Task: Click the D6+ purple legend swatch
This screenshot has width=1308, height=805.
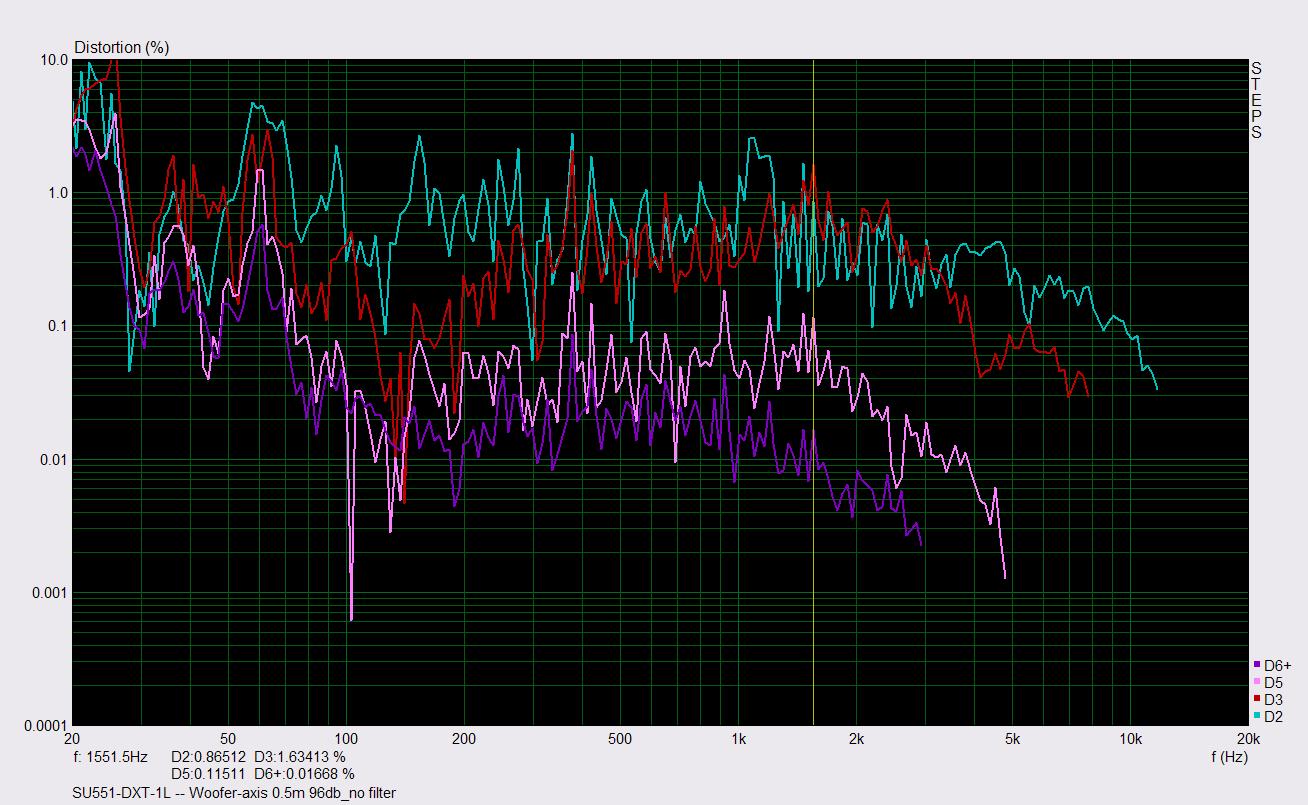Action: [x=1257, y=665]
